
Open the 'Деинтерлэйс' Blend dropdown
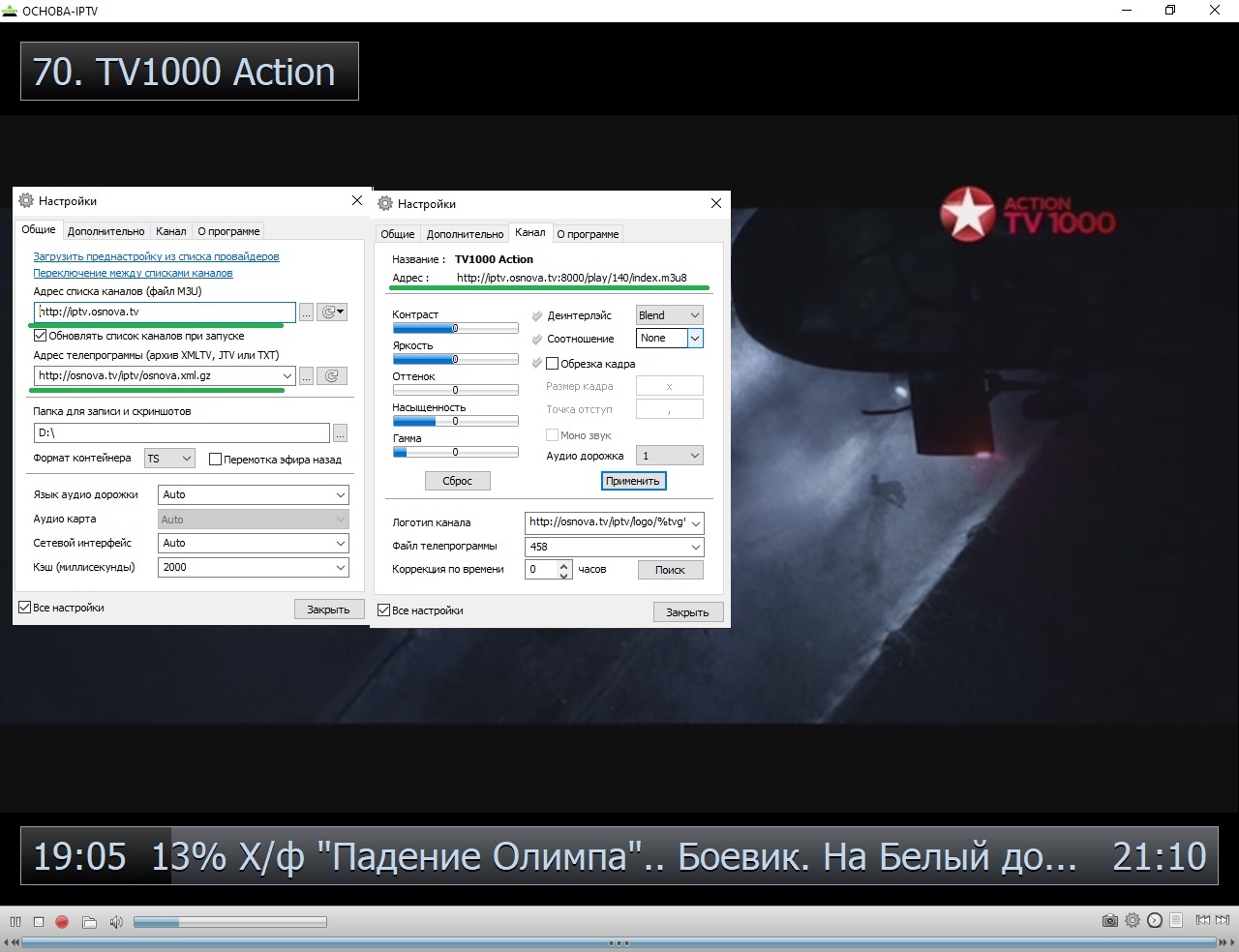(x=669, y=315)
